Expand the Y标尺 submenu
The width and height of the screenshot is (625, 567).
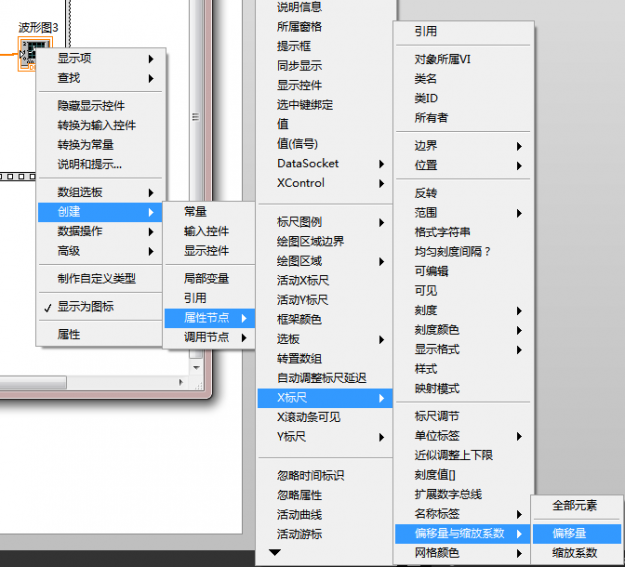[x=326, y=437]
